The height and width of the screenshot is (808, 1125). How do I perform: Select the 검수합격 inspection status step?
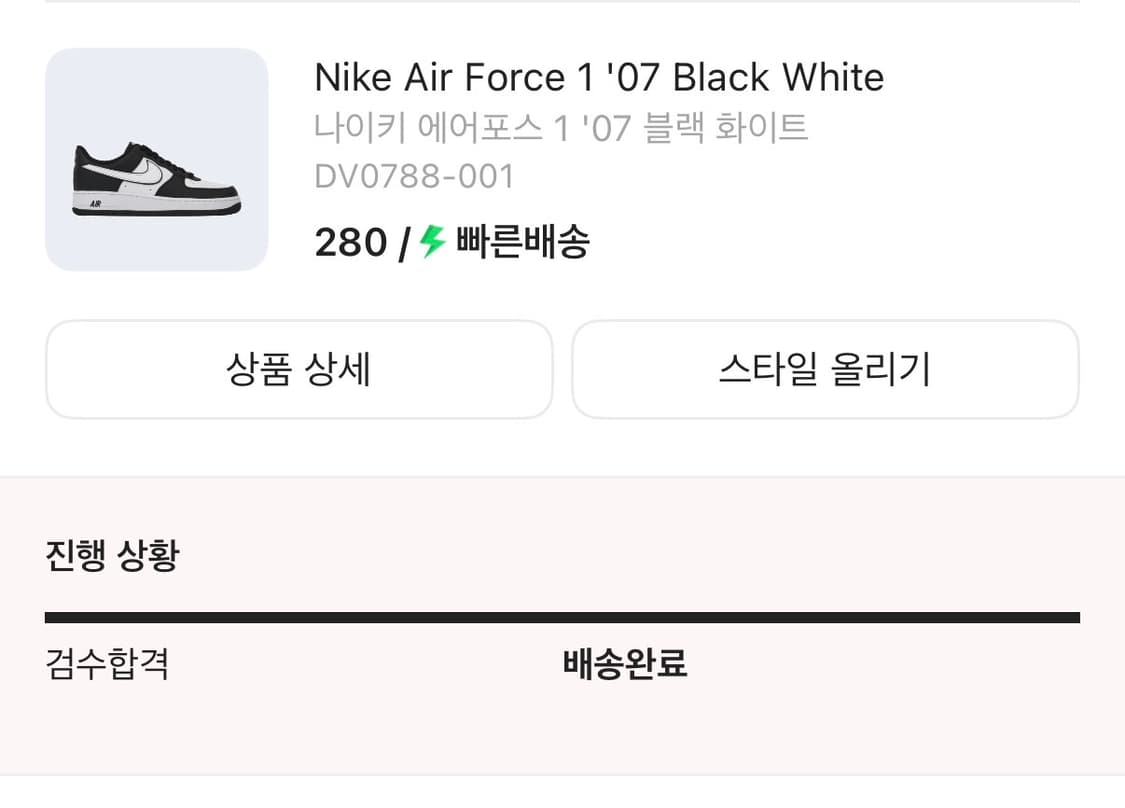(105, 663)
